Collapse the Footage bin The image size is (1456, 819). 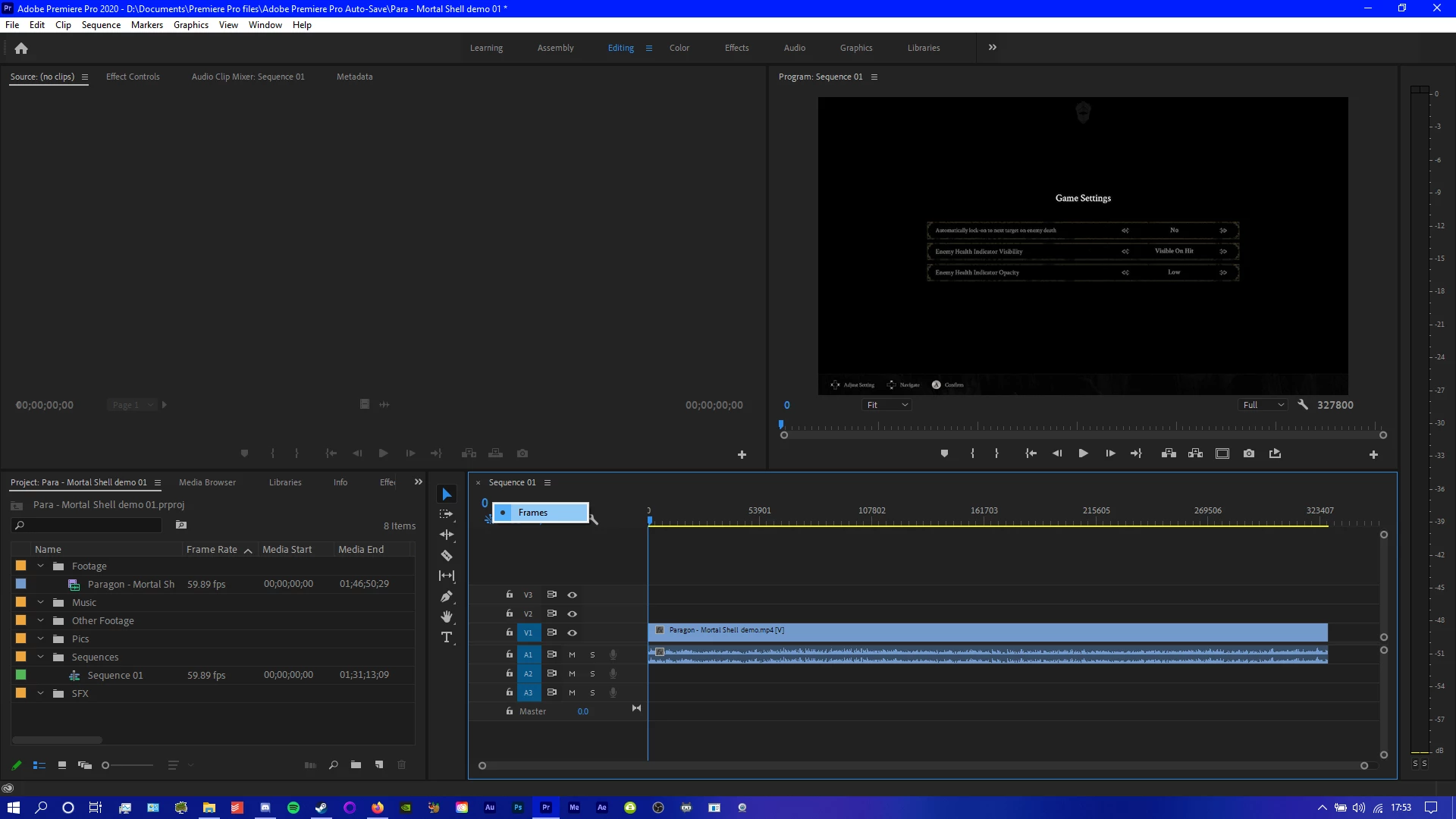[41, 566]
